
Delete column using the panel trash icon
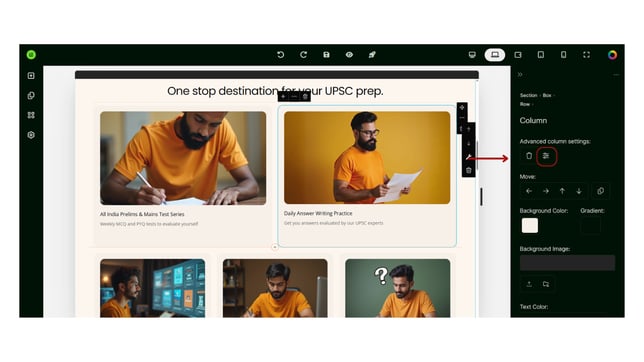pyautogui.click(x=529, y=156)
